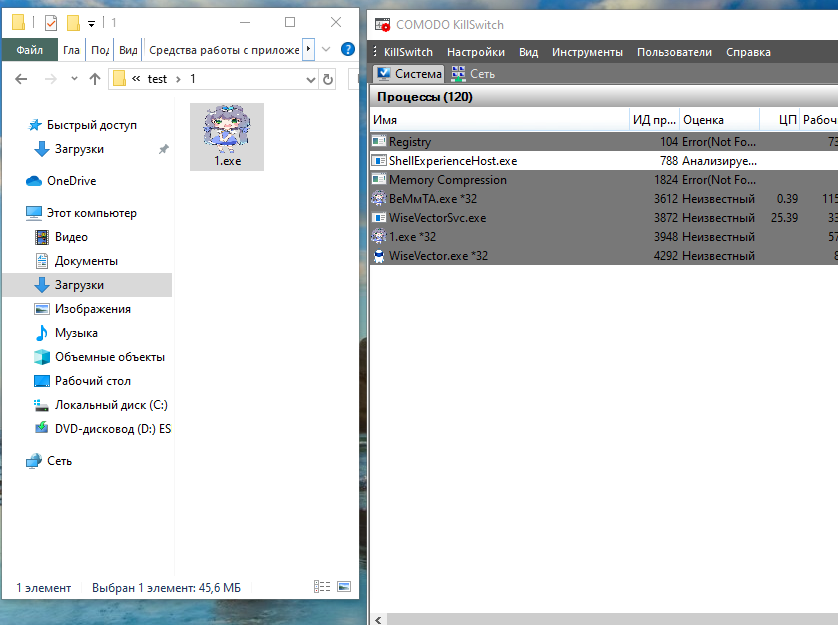Click the WiseVector.exe process icon
The height and width of the screenshot is (625, 838).
click(x=379, y=256)
